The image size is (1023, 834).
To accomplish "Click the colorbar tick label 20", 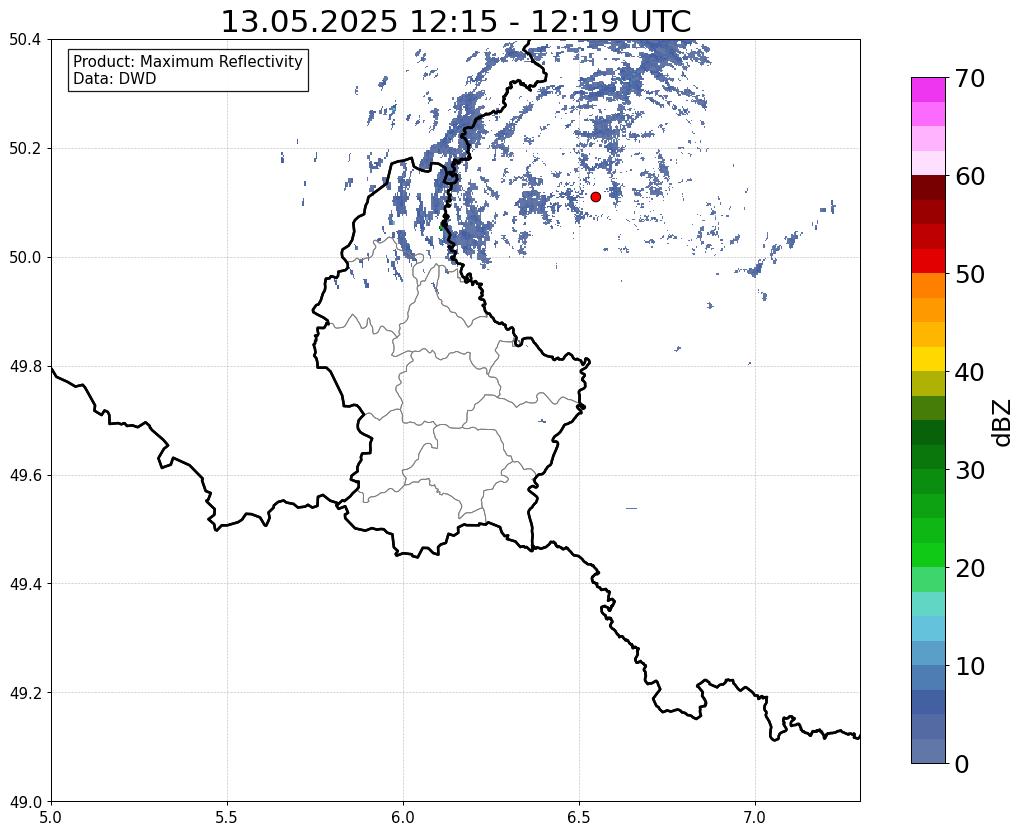I will [969, 568].
